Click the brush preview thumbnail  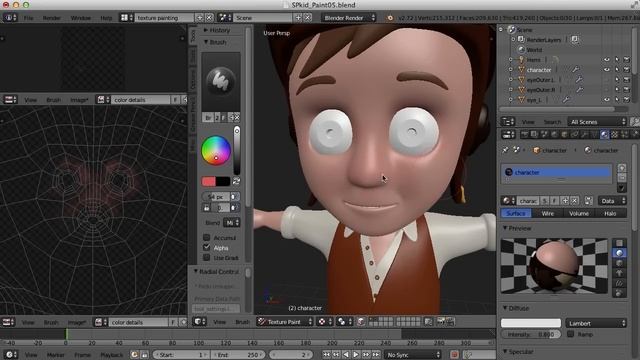(x=220, y=81)
